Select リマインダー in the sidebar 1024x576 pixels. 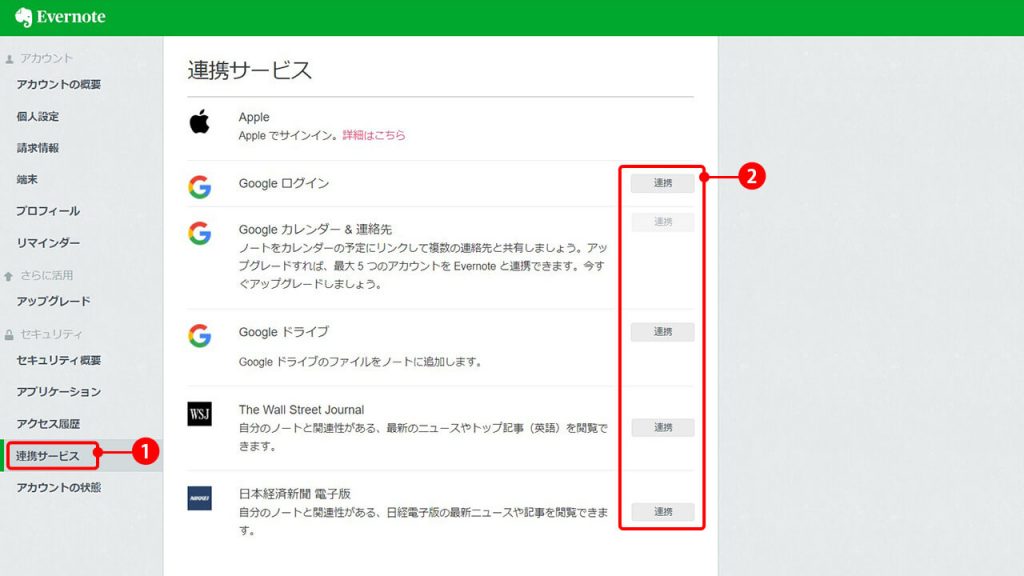[48, 242]
